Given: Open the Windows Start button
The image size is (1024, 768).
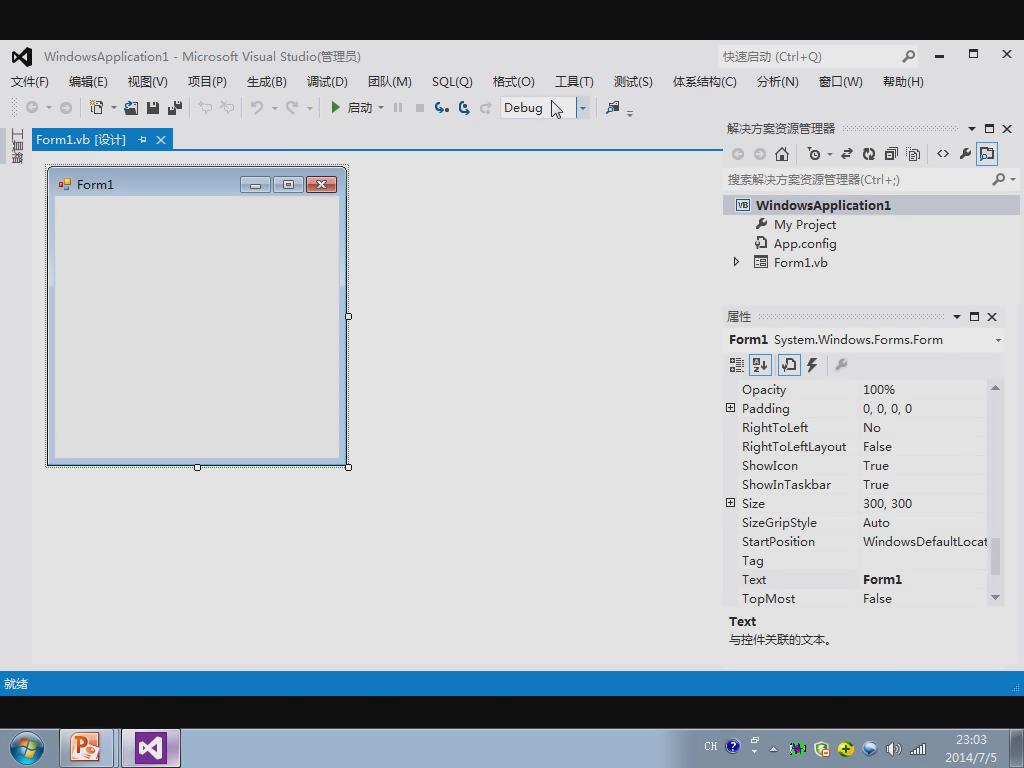Looking at the screenshot, I should (27, 748).
